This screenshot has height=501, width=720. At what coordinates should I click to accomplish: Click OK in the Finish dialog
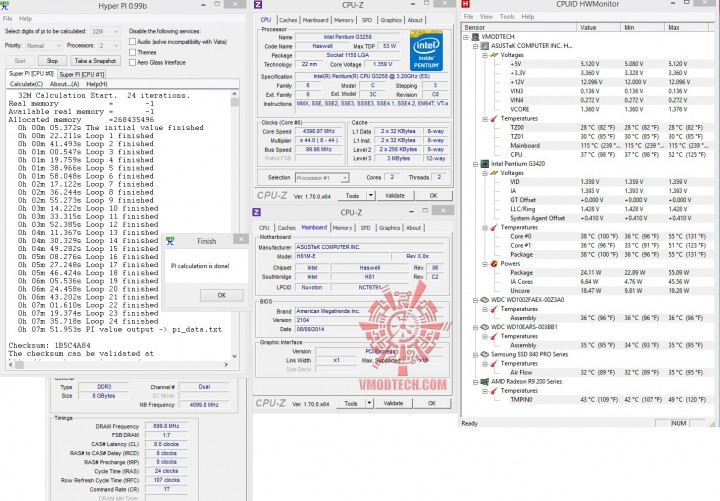pos(222,295)
